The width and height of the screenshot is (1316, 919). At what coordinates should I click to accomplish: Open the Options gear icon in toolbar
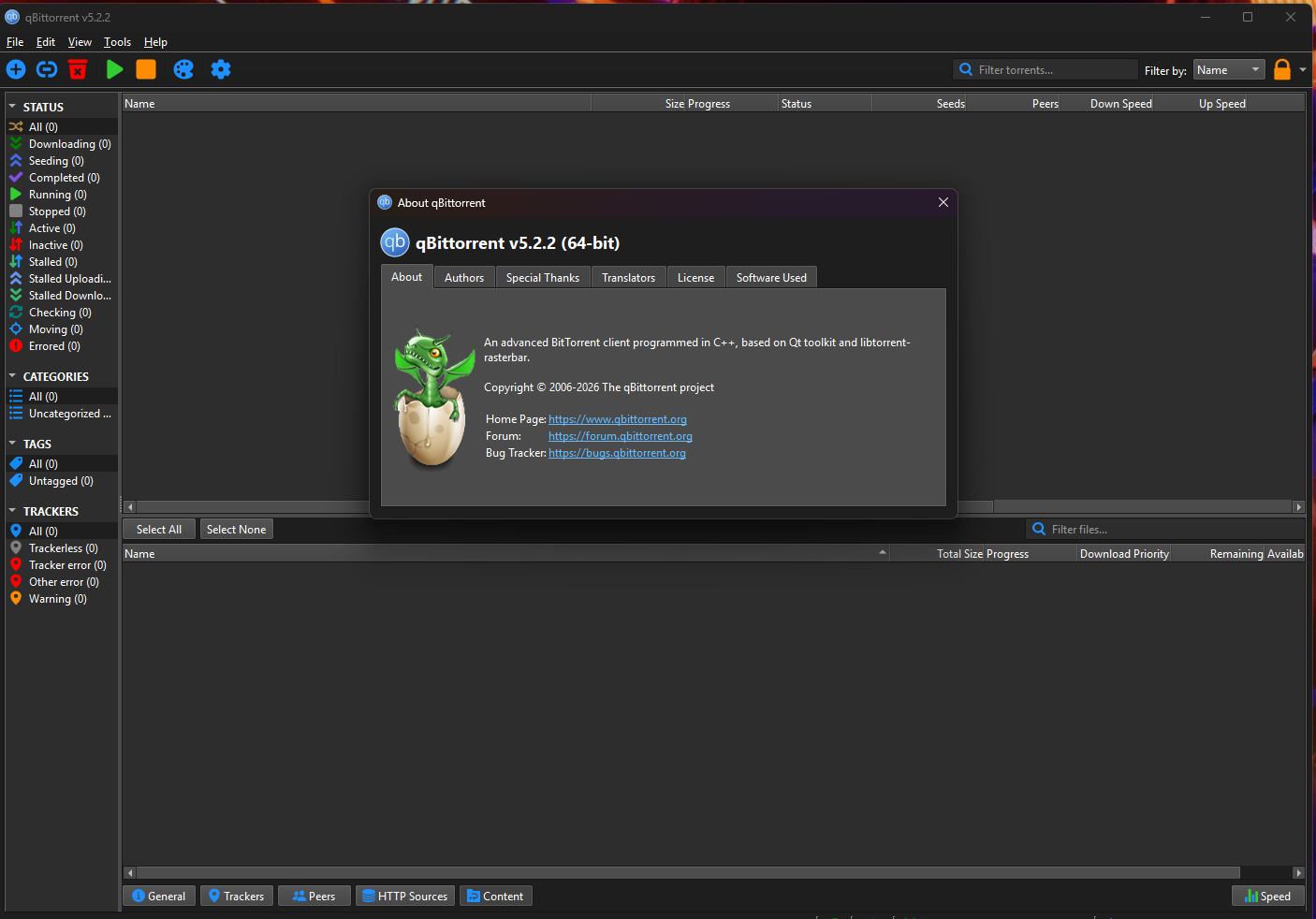[221, 69]
